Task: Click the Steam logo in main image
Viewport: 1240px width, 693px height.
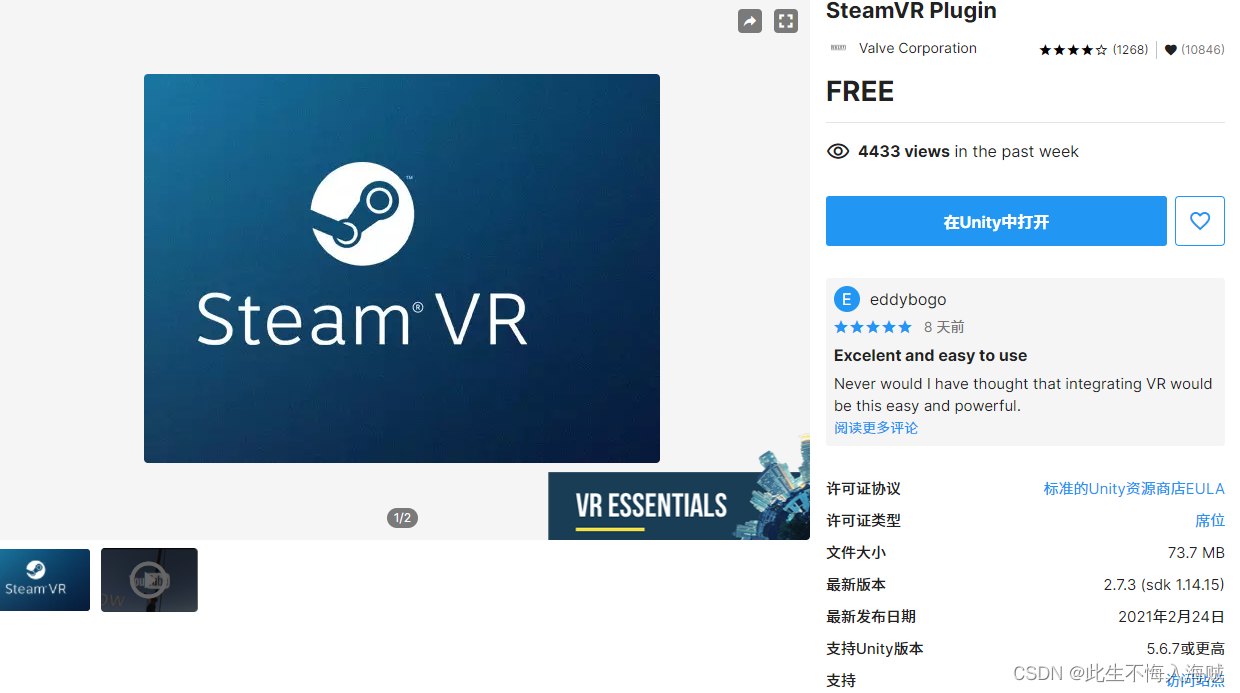Action: click(x=362, y=214)
